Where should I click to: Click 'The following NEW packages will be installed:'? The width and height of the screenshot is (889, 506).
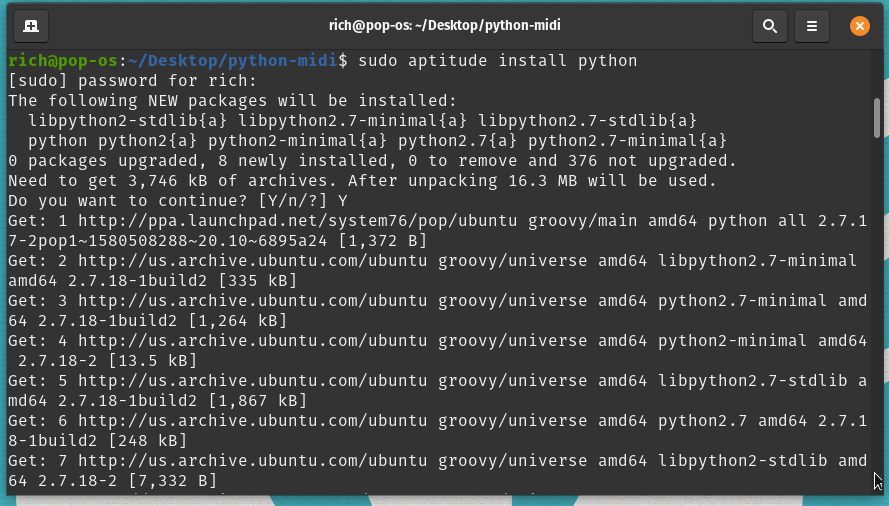pyautogui.click(x=232, y=101)
